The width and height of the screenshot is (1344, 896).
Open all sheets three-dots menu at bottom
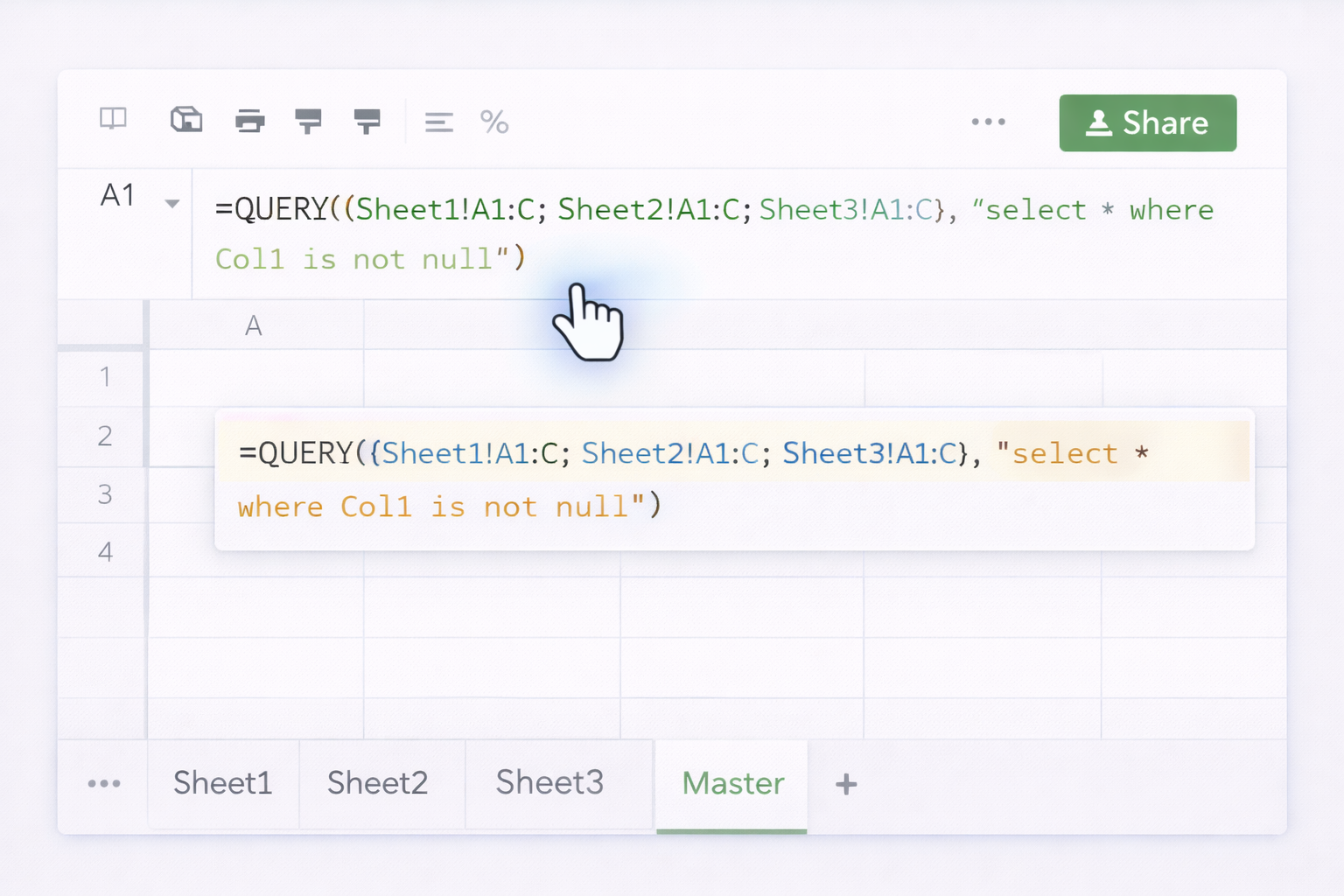click(104, 783)
